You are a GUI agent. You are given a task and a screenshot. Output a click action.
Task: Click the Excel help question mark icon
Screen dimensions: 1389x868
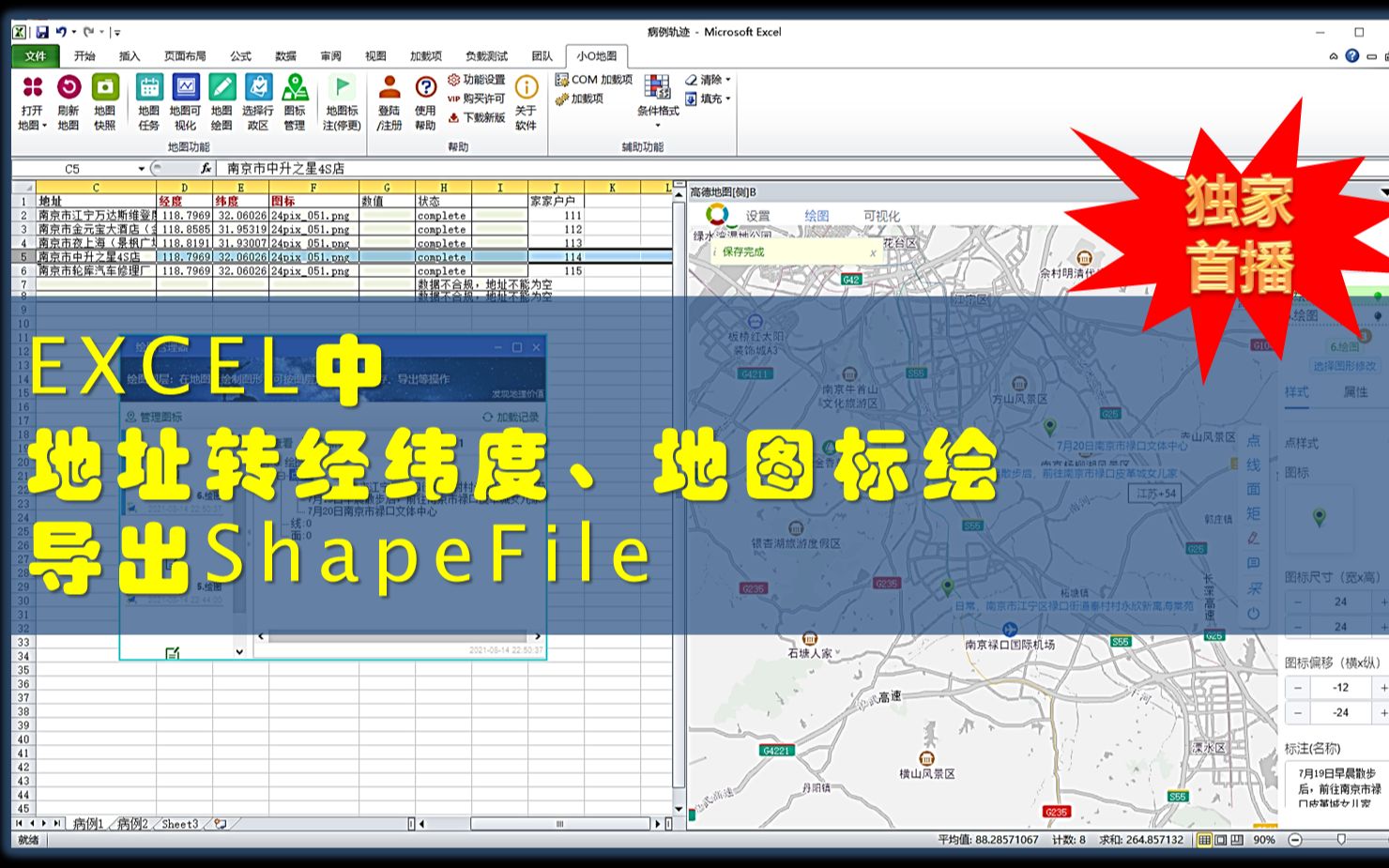pos(1351,56)
